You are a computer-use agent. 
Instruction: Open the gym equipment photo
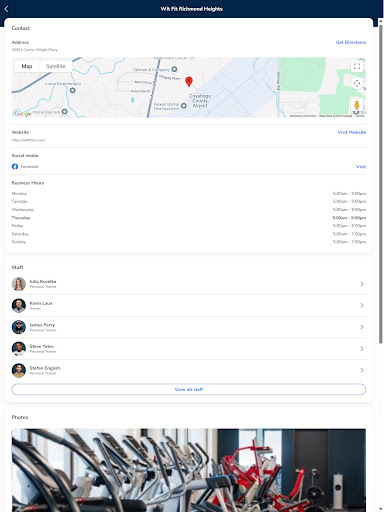pyautogui.click(x=189, y=470)
